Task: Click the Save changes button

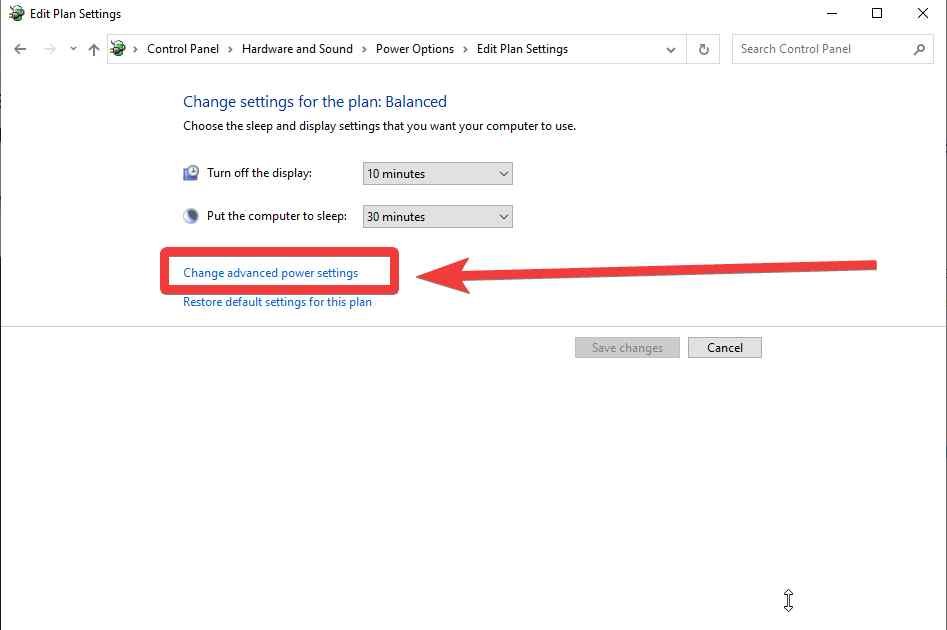Action: coord(627,347)
